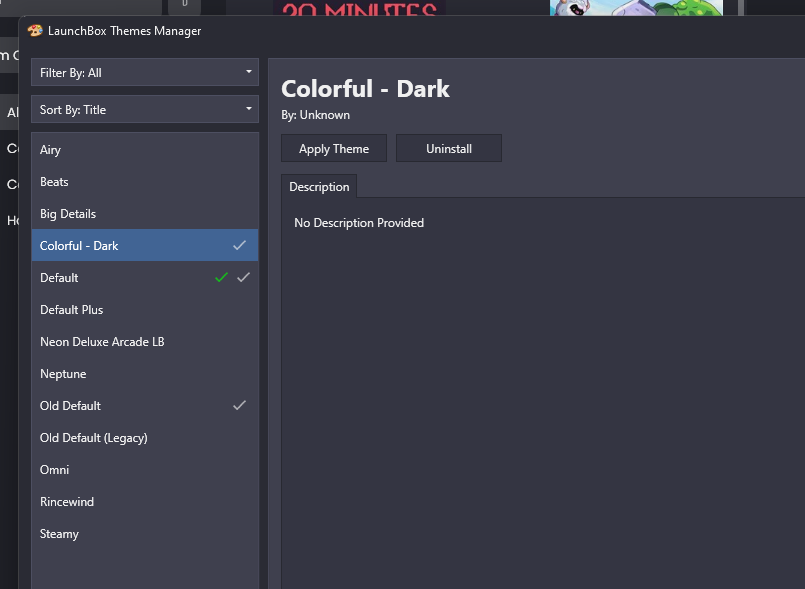Click the No Description Provided text
This screenshot has height=589, width=805.
359,223
